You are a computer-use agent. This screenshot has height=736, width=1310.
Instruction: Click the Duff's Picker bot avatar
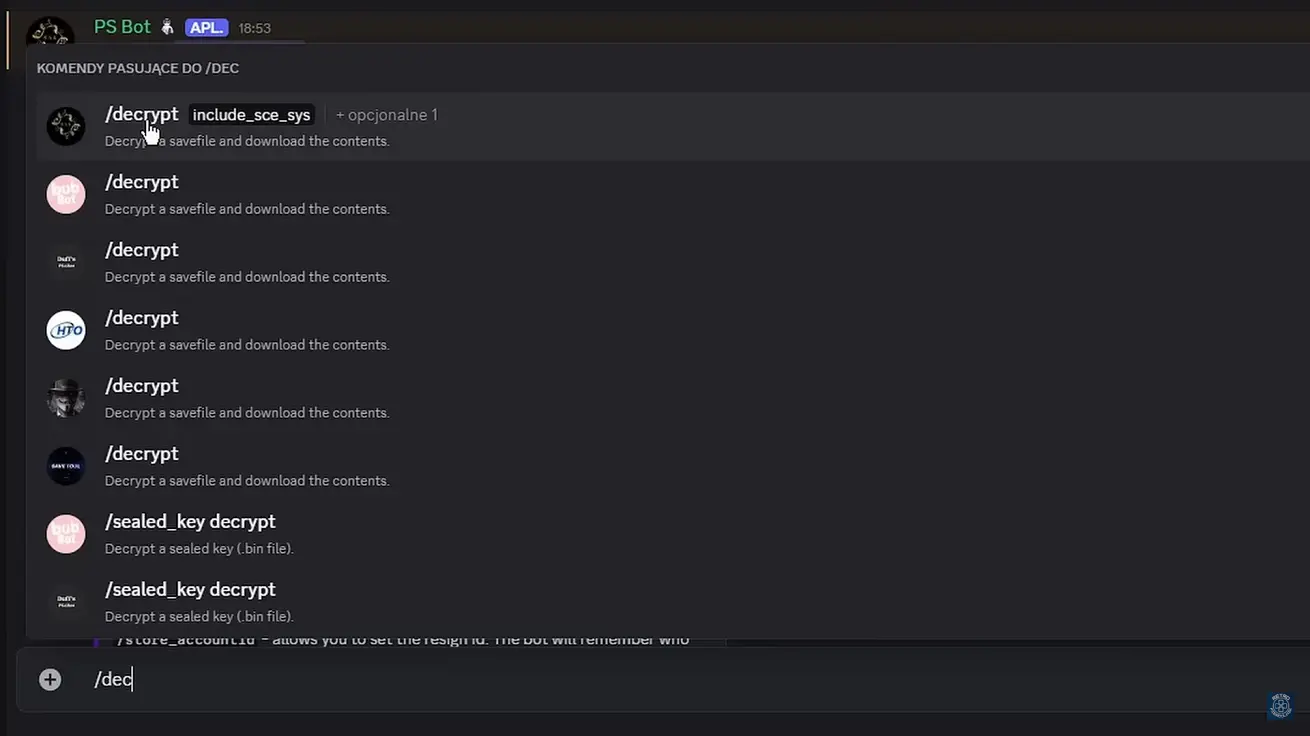click(65, 261)
